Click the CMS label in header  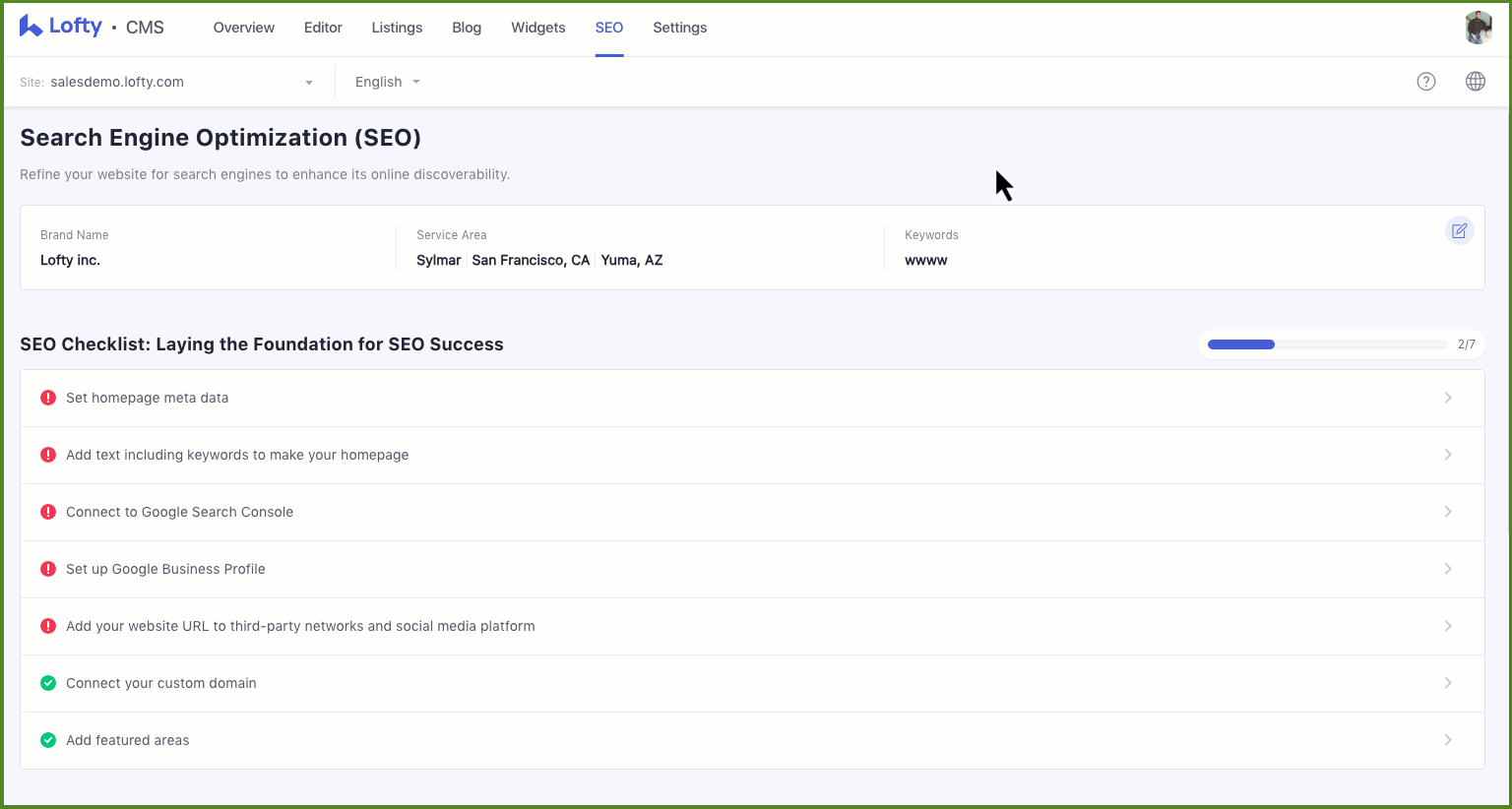click(145, 28)
